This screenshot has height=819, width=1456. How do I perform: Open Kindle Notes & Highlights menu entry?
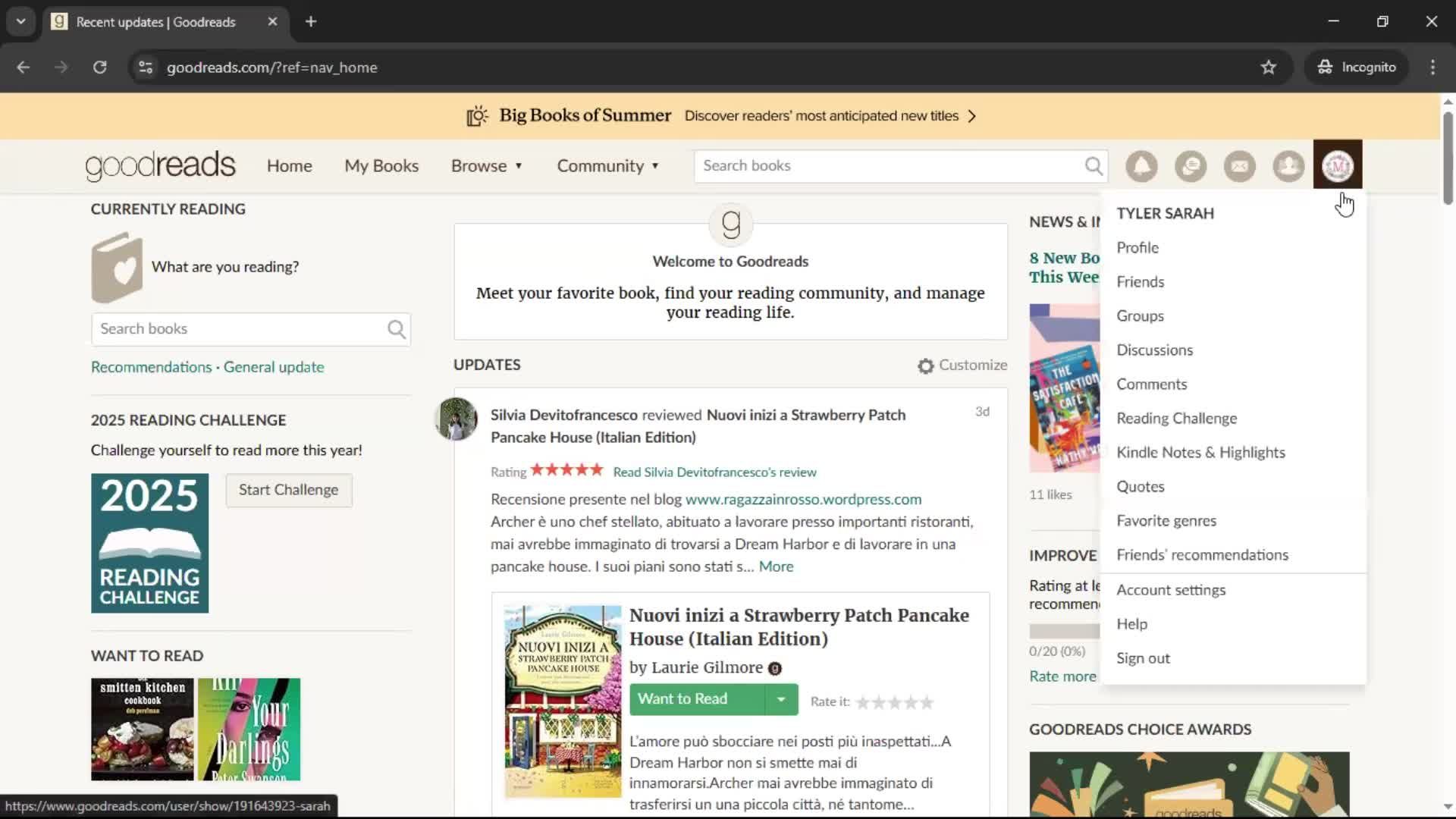(1200, 453)
